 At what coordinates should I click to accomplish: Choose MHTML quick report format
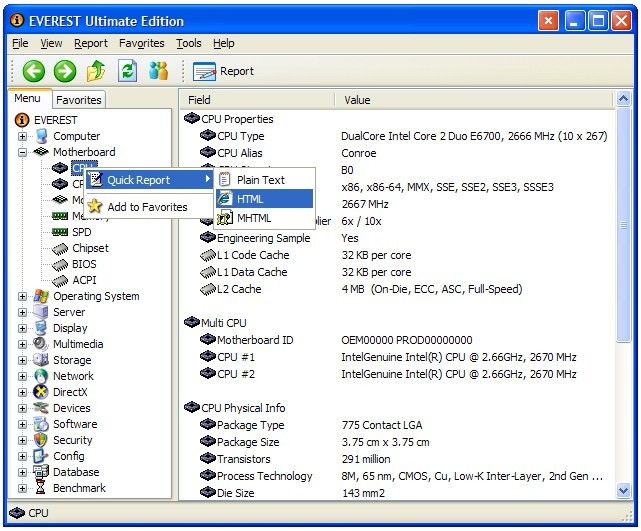[264, 218]
